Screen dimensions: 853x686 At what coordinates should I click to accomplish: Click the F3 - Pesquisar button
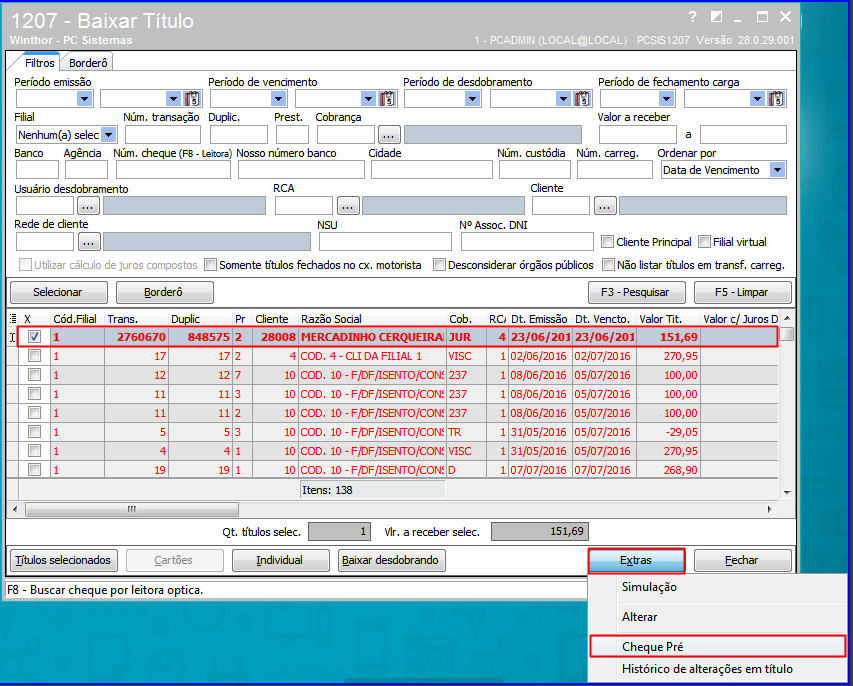point(636,292)
